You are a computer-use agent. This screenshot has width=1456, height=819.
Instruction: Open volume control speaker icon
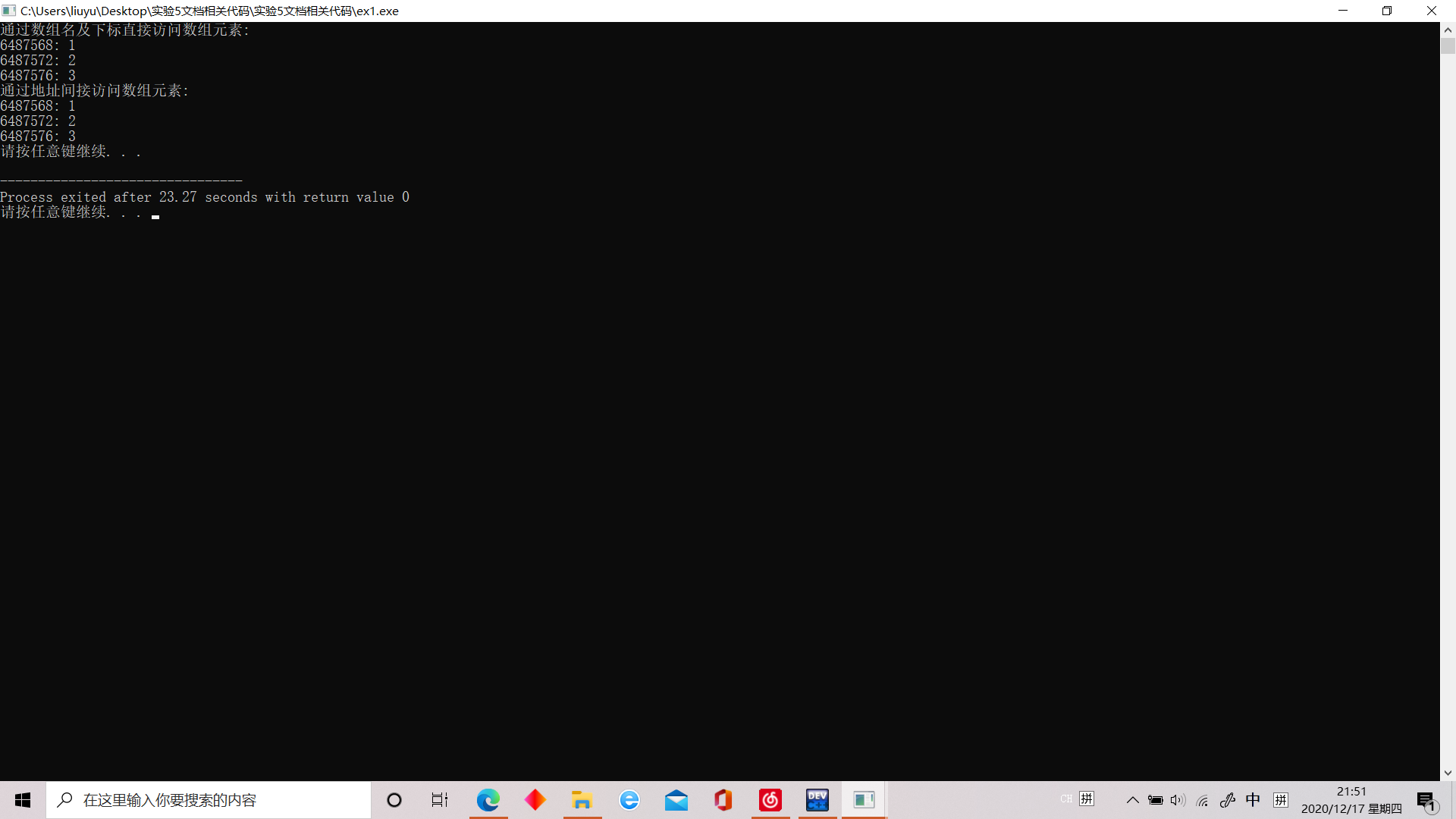click(x=1178, y=800)
